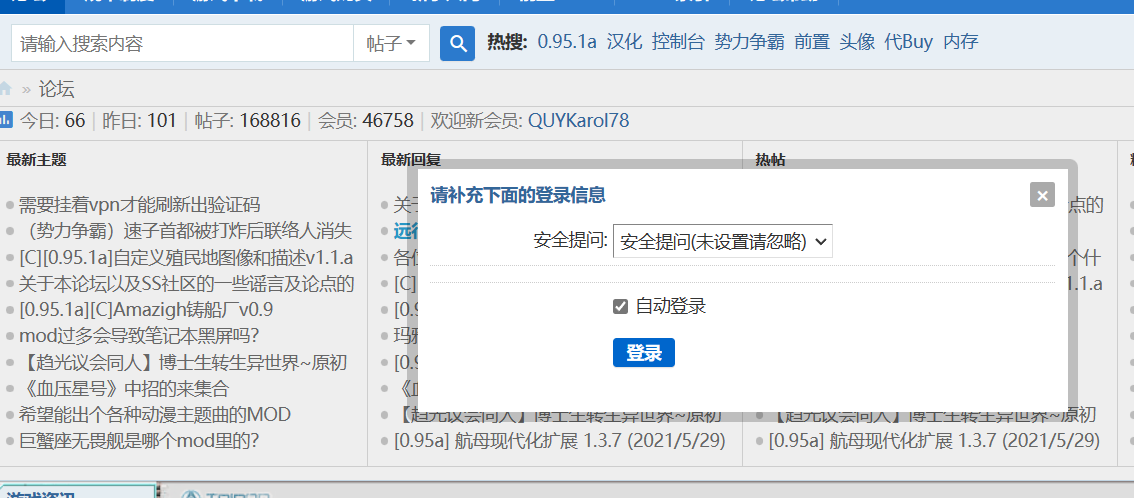Click the statistics bar chart icon

pos(5,119)
